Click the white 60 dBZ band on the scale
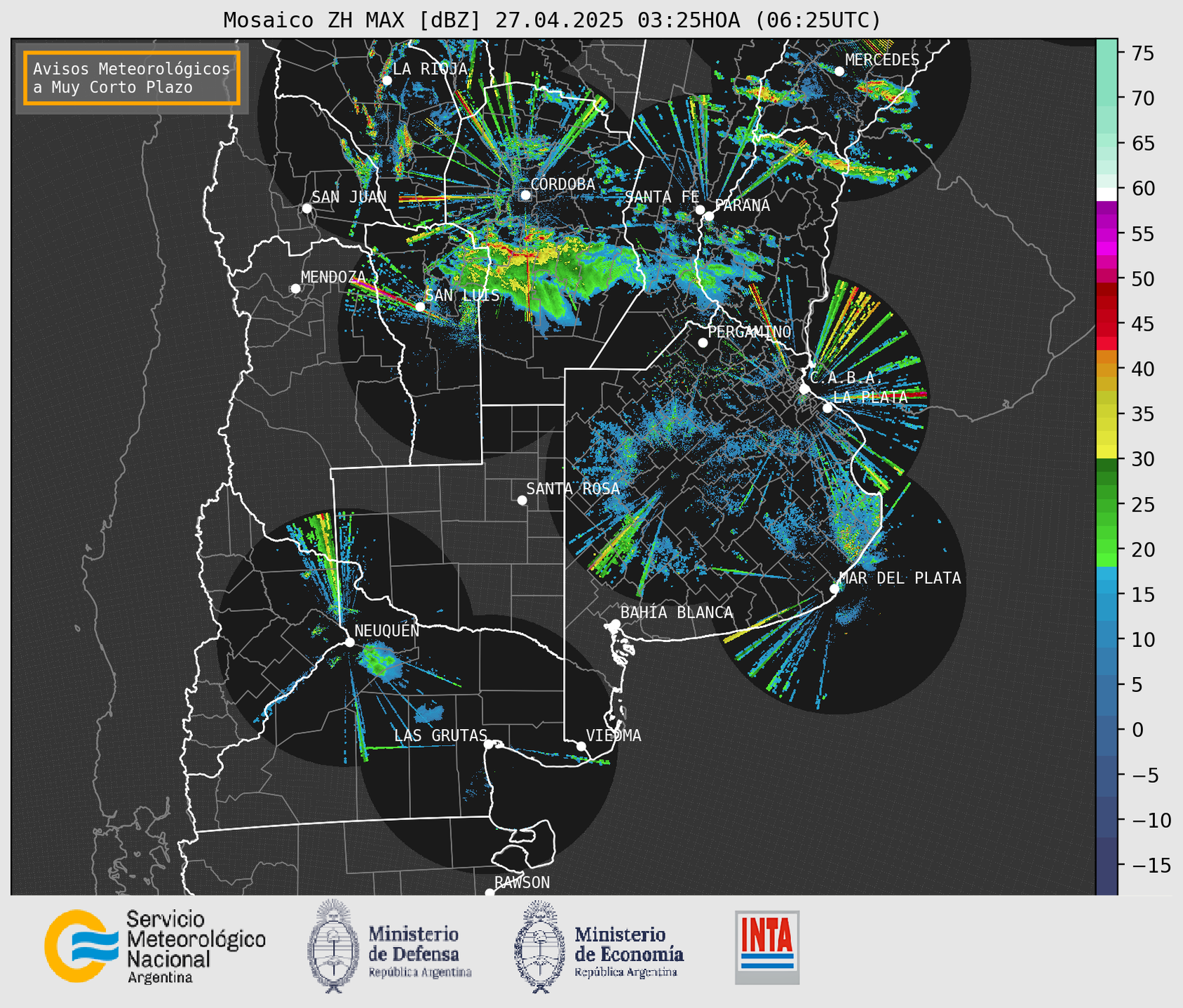 (x=1107, y=193)
